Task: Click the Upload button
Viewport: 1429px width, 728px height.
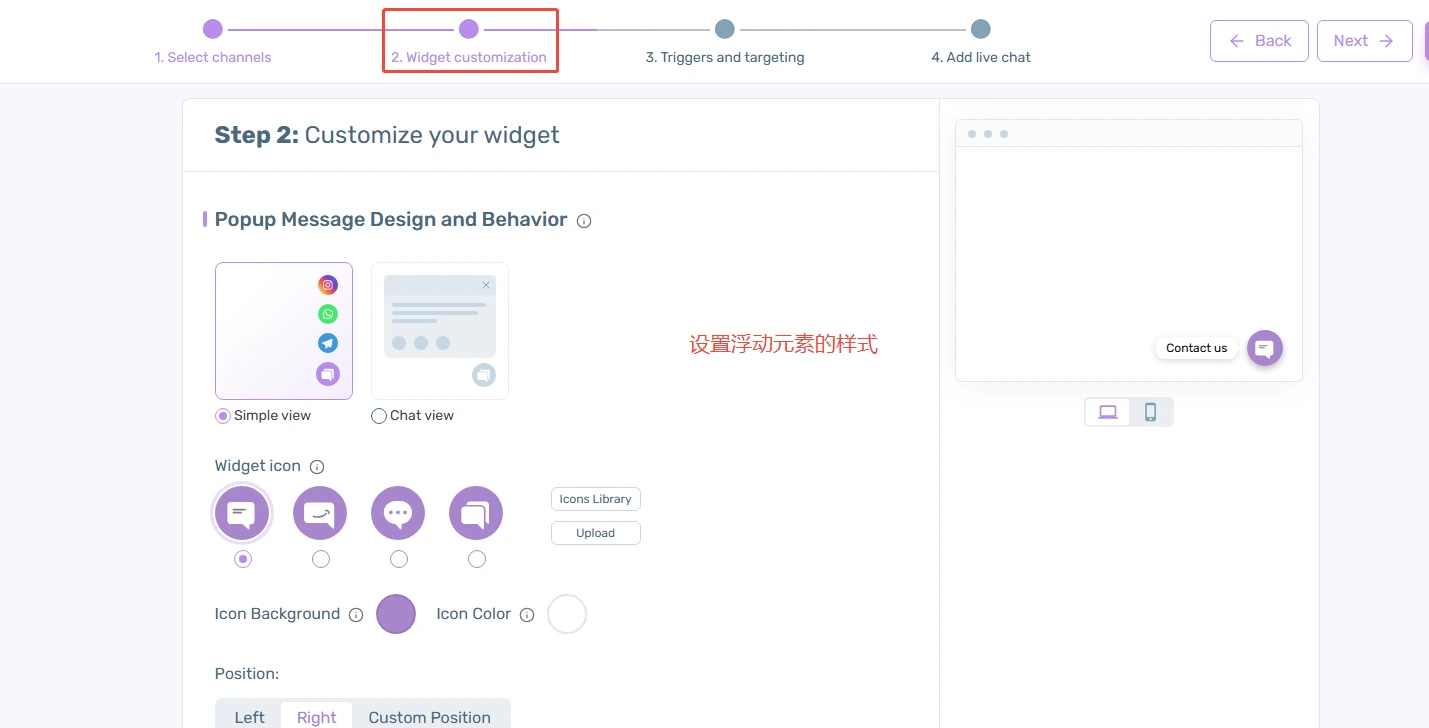Action: pyautogui.click(x=595, y=532)
